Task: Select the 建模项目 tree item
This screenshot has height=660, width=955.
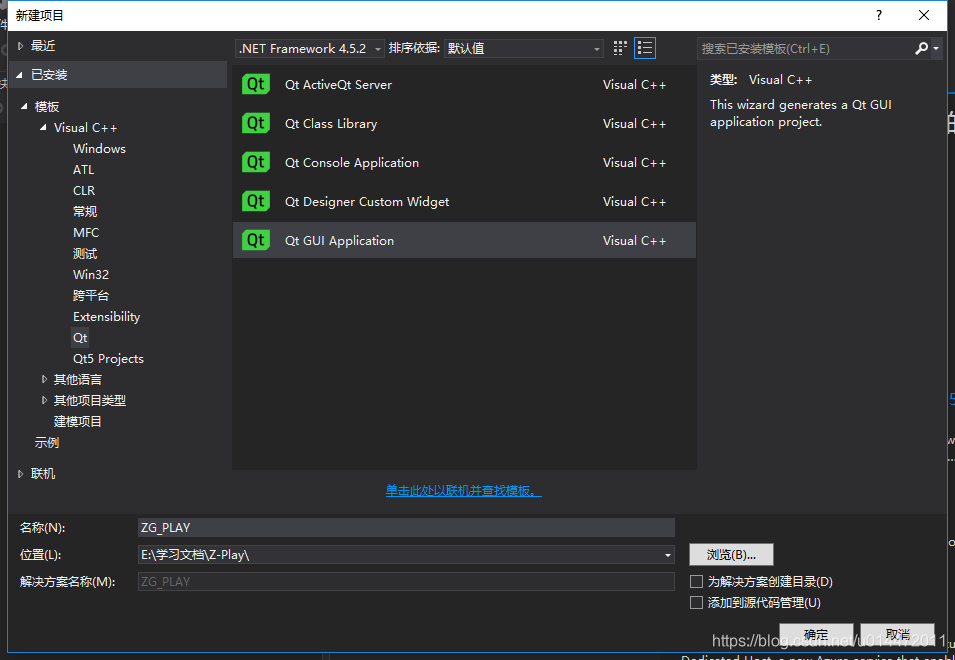Action: click(77, 421)
